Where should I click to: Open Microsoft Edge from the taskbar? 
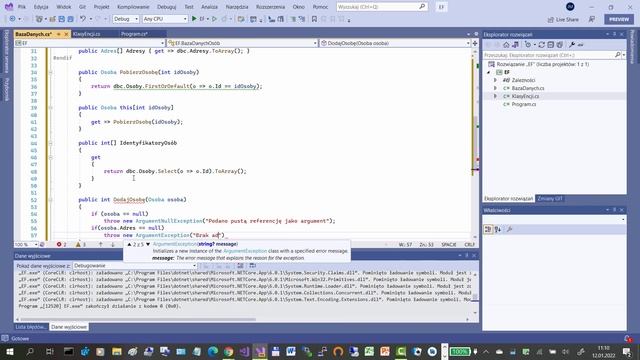[213, 351]
